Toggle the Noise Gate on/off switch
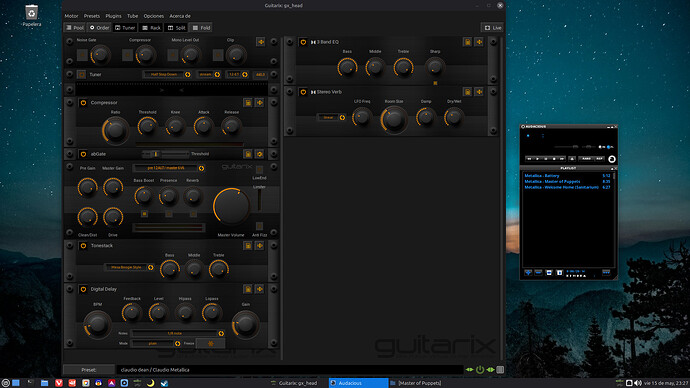 (82, 55)
